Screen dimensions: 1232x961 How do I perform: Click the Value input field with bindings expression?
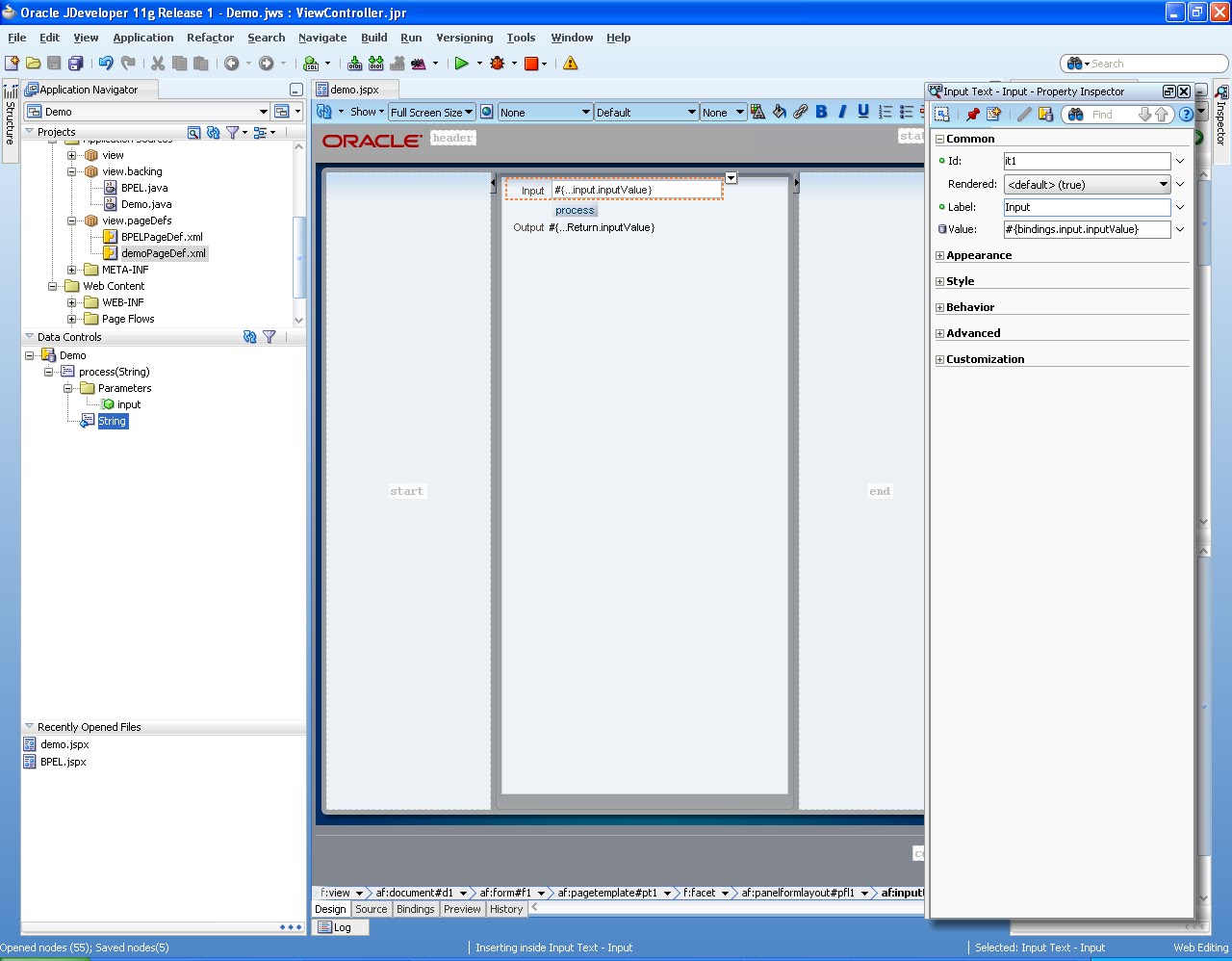point(1087,229)
